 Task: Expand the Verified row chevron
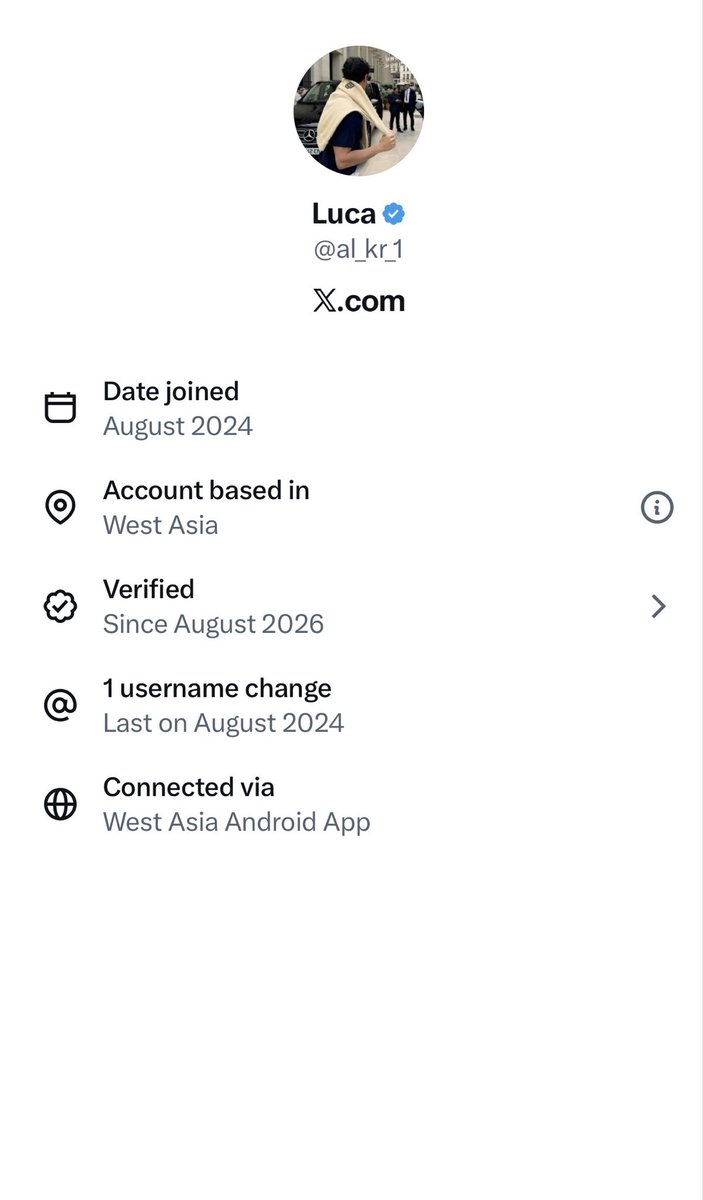(658, 606)
